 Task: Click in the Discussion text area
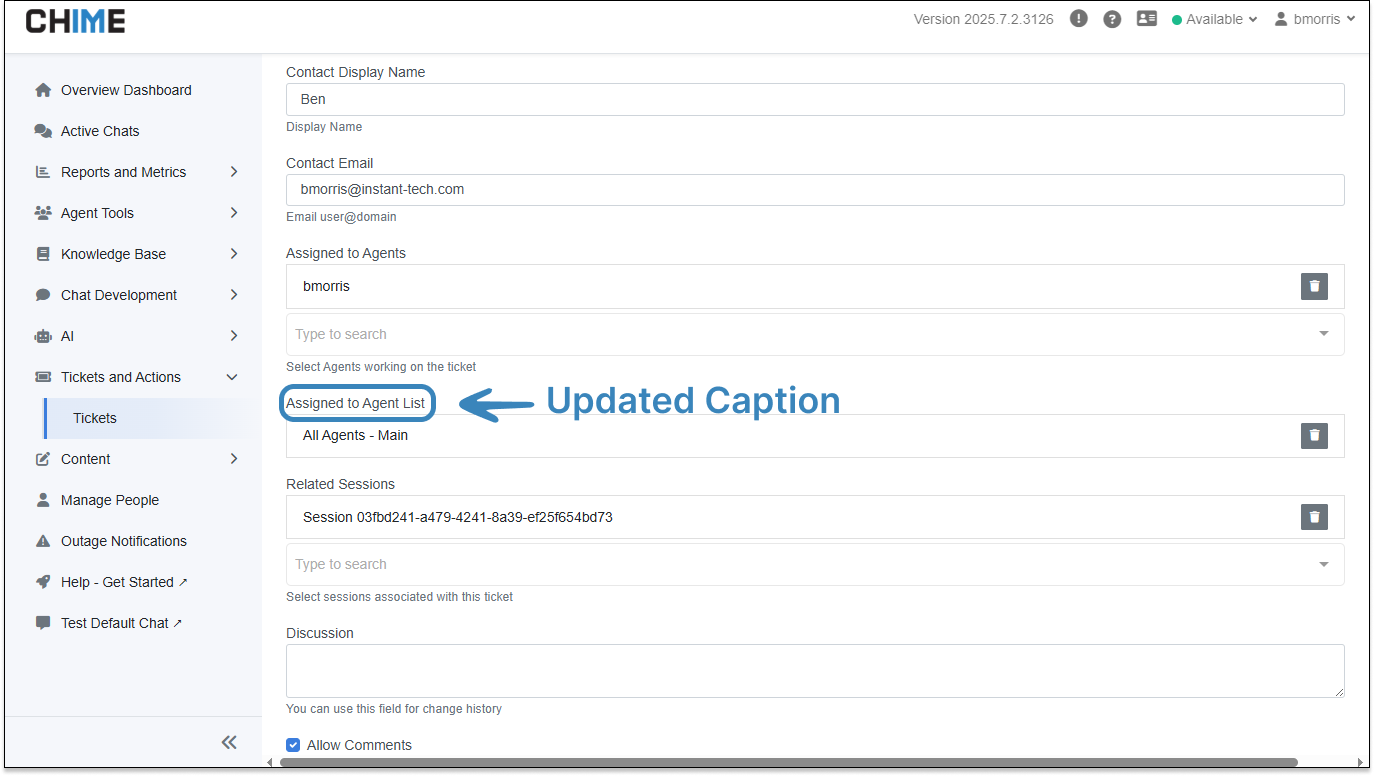[815, 671]
